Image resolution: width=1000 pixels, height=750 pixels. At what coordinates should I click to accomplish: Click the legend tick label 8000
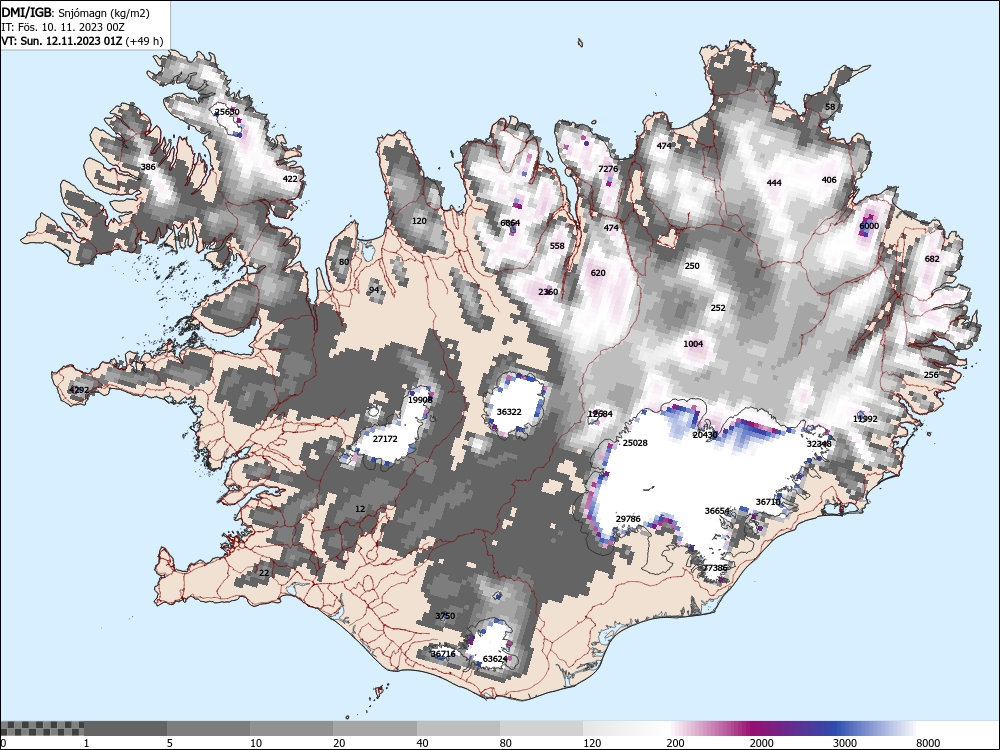[928, 743]
